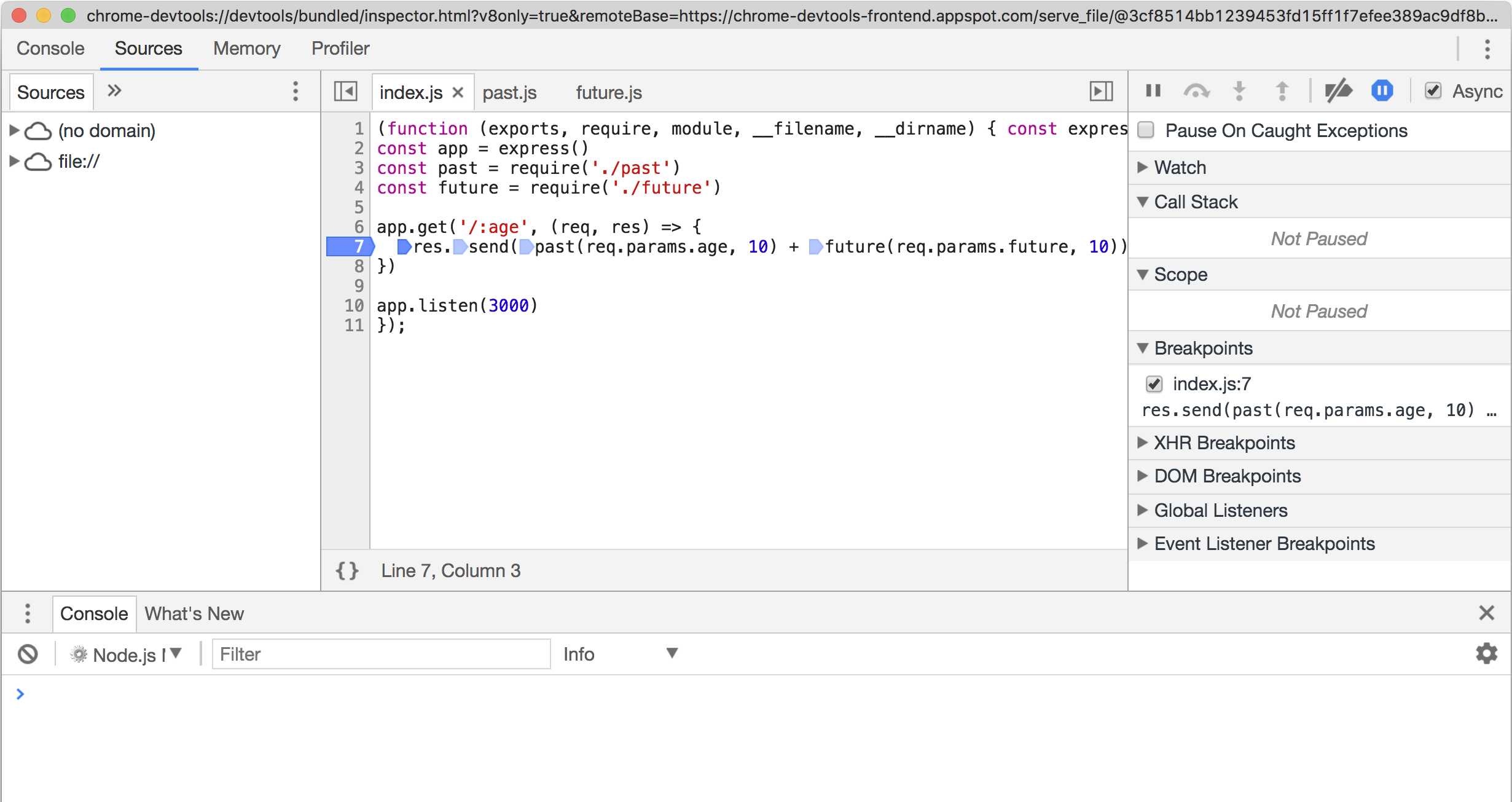
Task: Expand the file:// tree node
Action: pyautogui.click(x=14, y=161)
